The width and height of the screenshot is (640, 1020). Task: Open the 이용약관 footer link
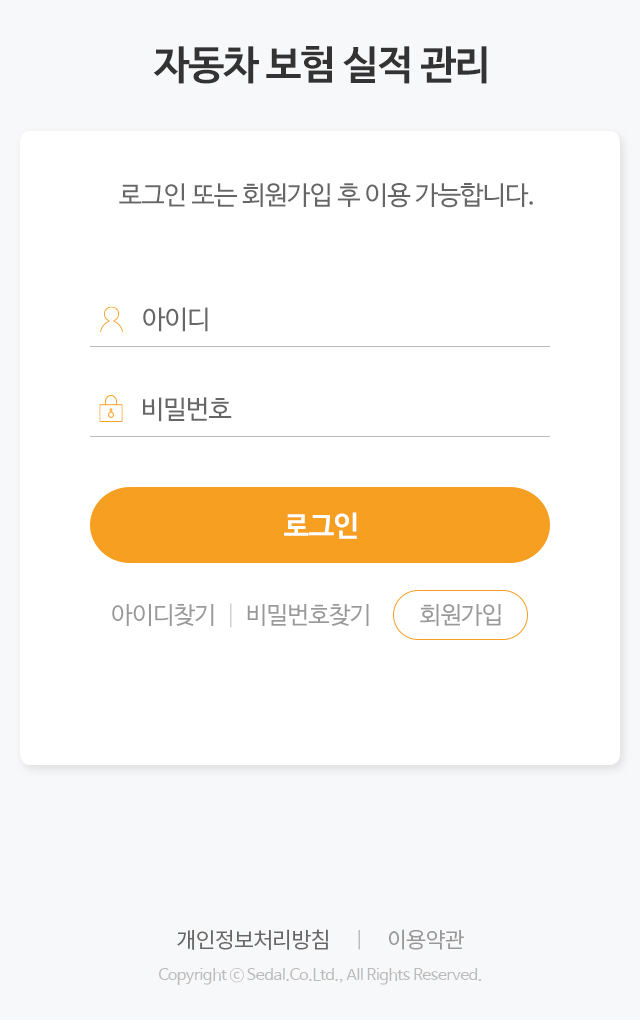tap(425, 939)
